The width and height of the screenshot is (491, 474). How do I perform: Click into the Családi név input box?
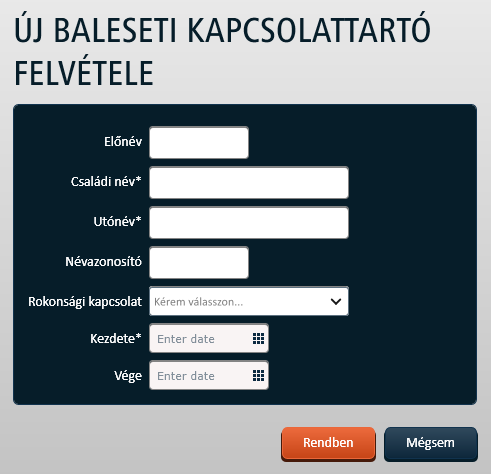pos(249,183)
